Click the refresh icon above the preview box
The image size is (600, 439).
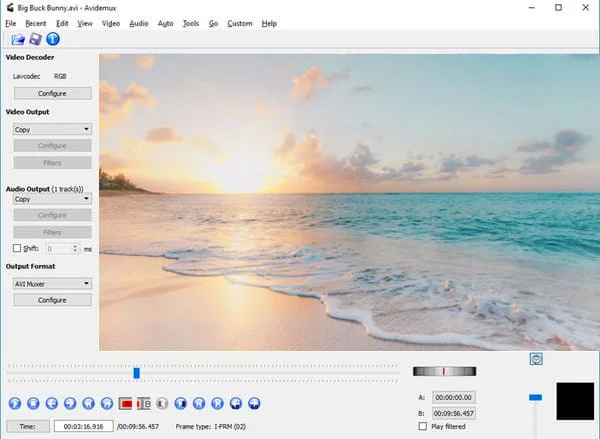point(537,358)
